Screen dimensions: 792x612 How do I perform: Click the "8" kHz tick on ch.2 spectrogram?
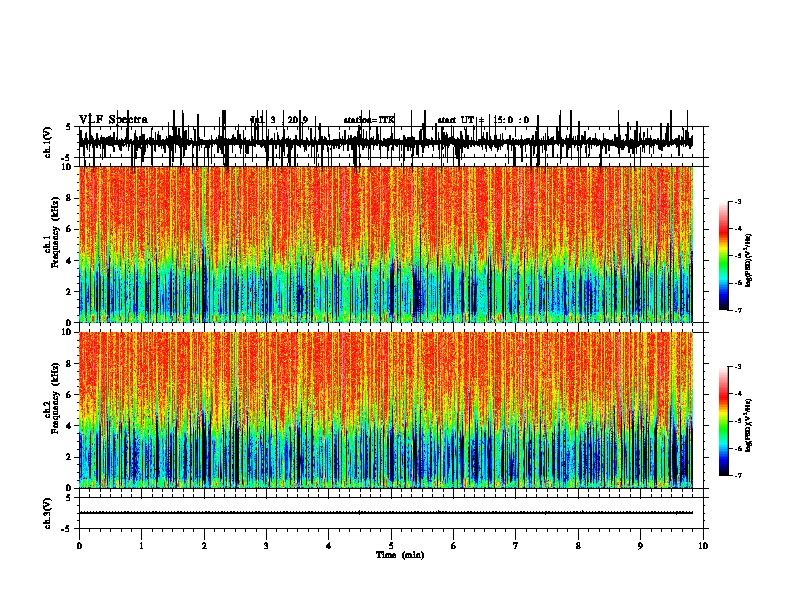pos(70,364)
